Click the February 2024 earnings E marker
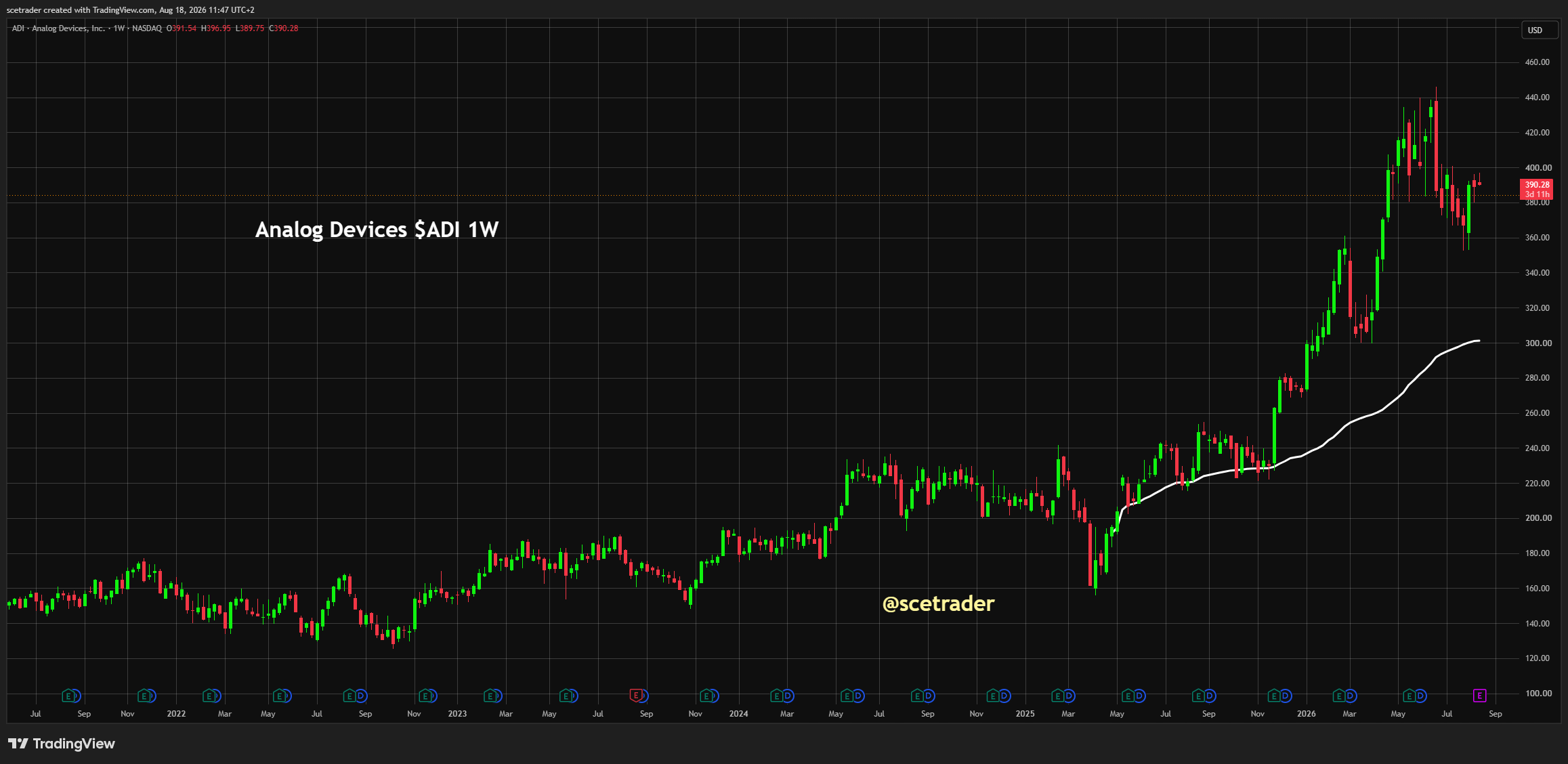 click(777, 696)
